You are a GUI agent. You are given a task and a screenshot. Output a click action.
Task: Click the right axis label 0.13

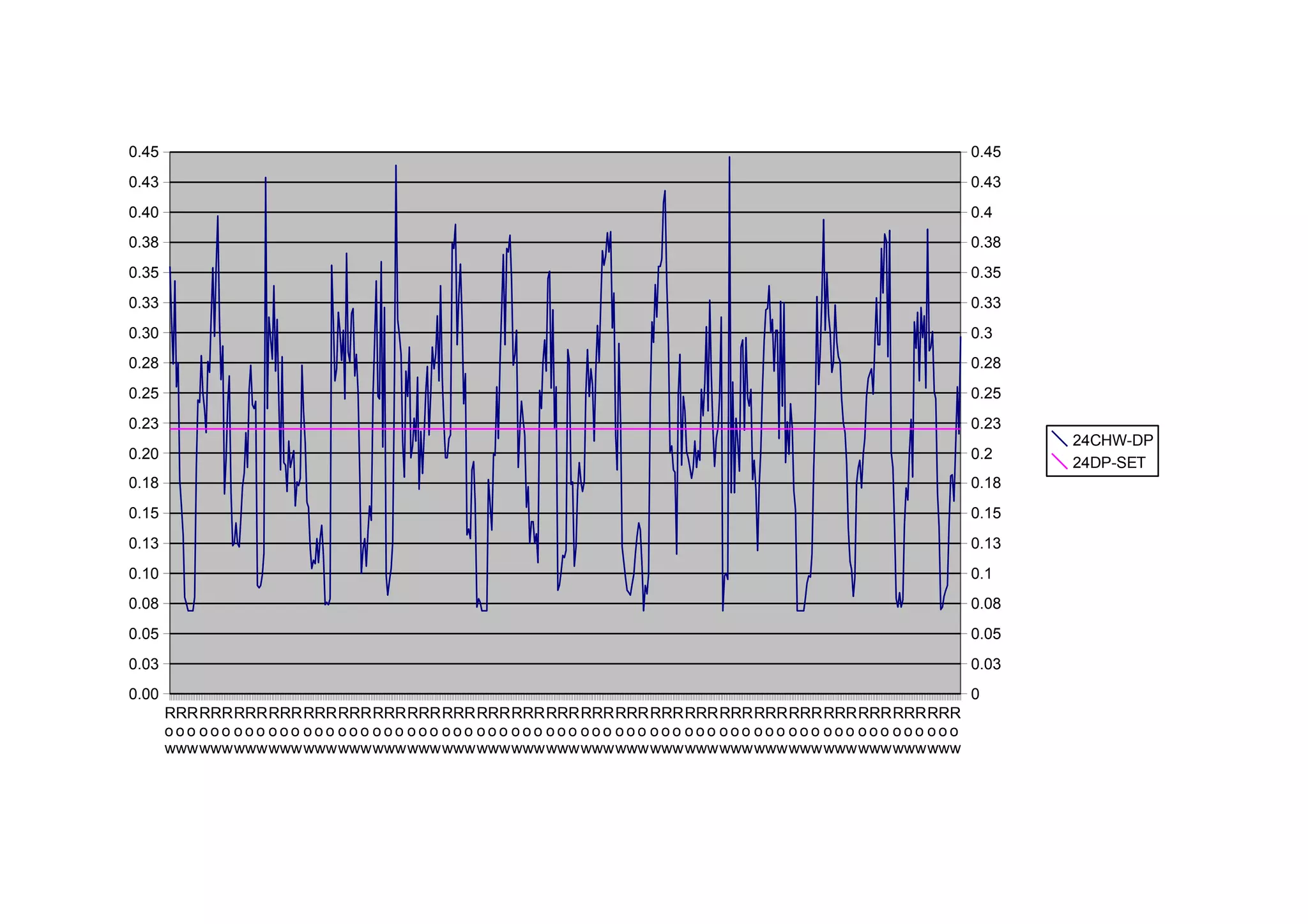tap(985, 543)
